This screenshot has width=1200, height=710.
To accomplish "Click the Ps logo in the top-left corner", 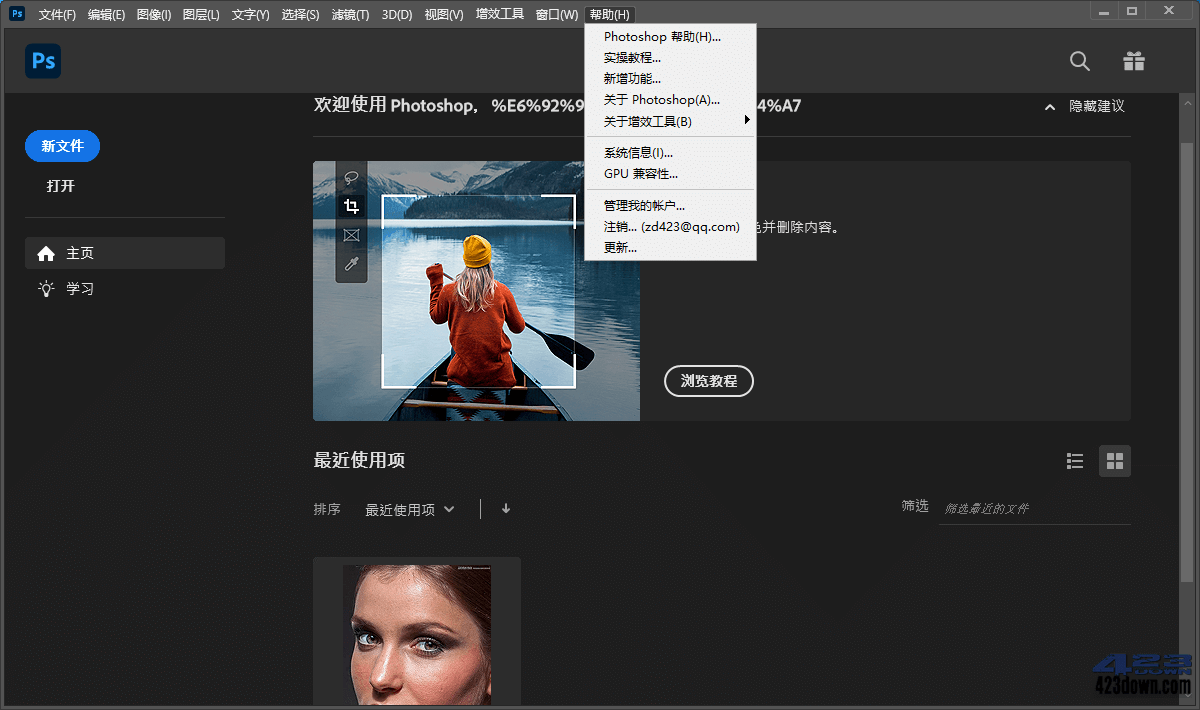I will 42,61.
